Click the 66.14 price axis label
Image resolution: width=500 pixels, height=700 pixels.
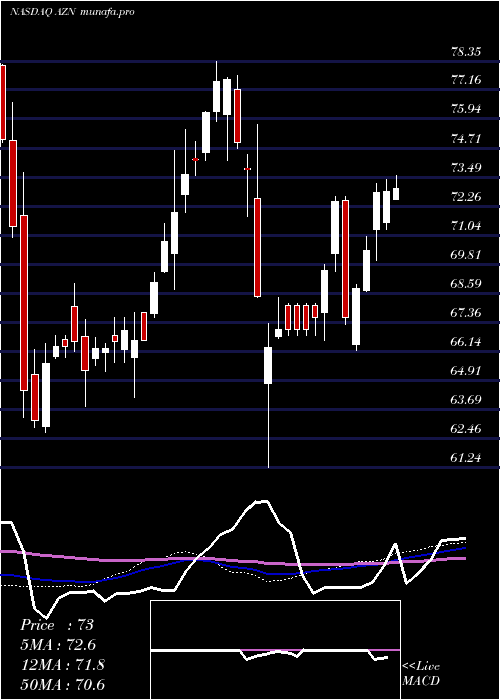(466, 342)
